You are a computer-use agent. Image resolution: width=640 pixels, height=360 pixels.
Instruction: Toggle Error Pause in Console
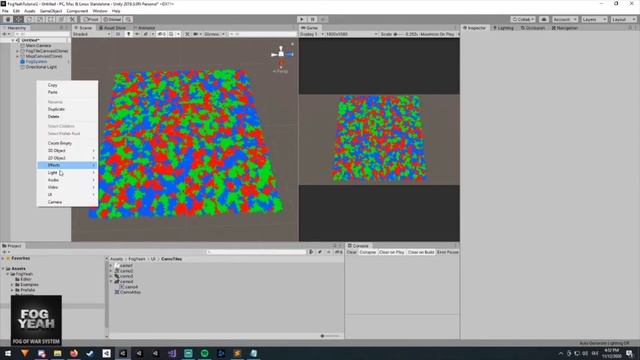pyautogui.click(x=447, y=252)
